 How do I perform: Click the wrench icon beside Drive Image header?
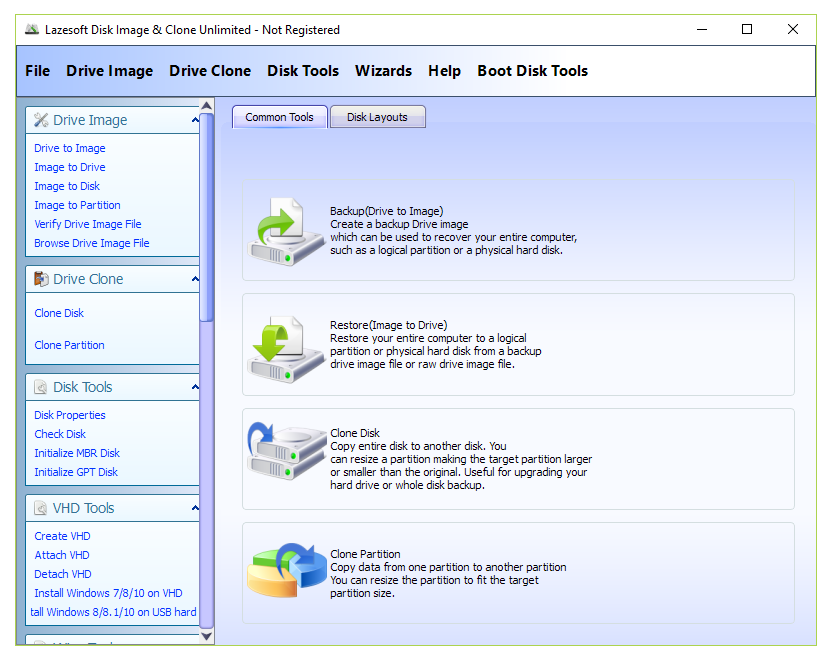40,119
